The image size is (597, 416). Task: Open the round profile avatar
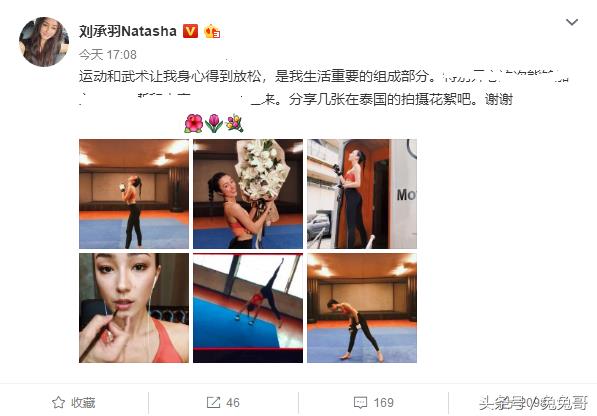point(44,42)
